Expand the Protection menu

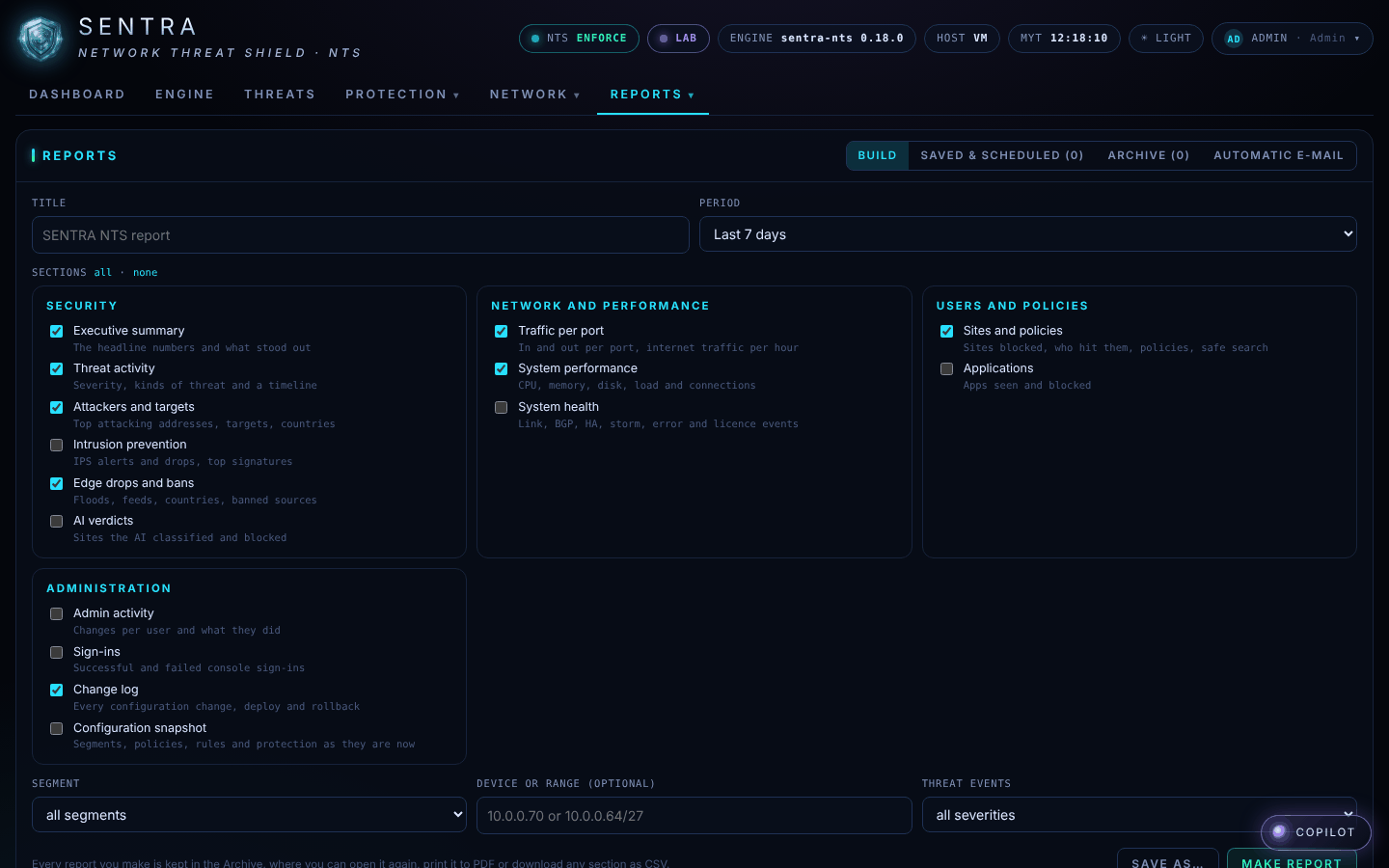coord(402,95)
